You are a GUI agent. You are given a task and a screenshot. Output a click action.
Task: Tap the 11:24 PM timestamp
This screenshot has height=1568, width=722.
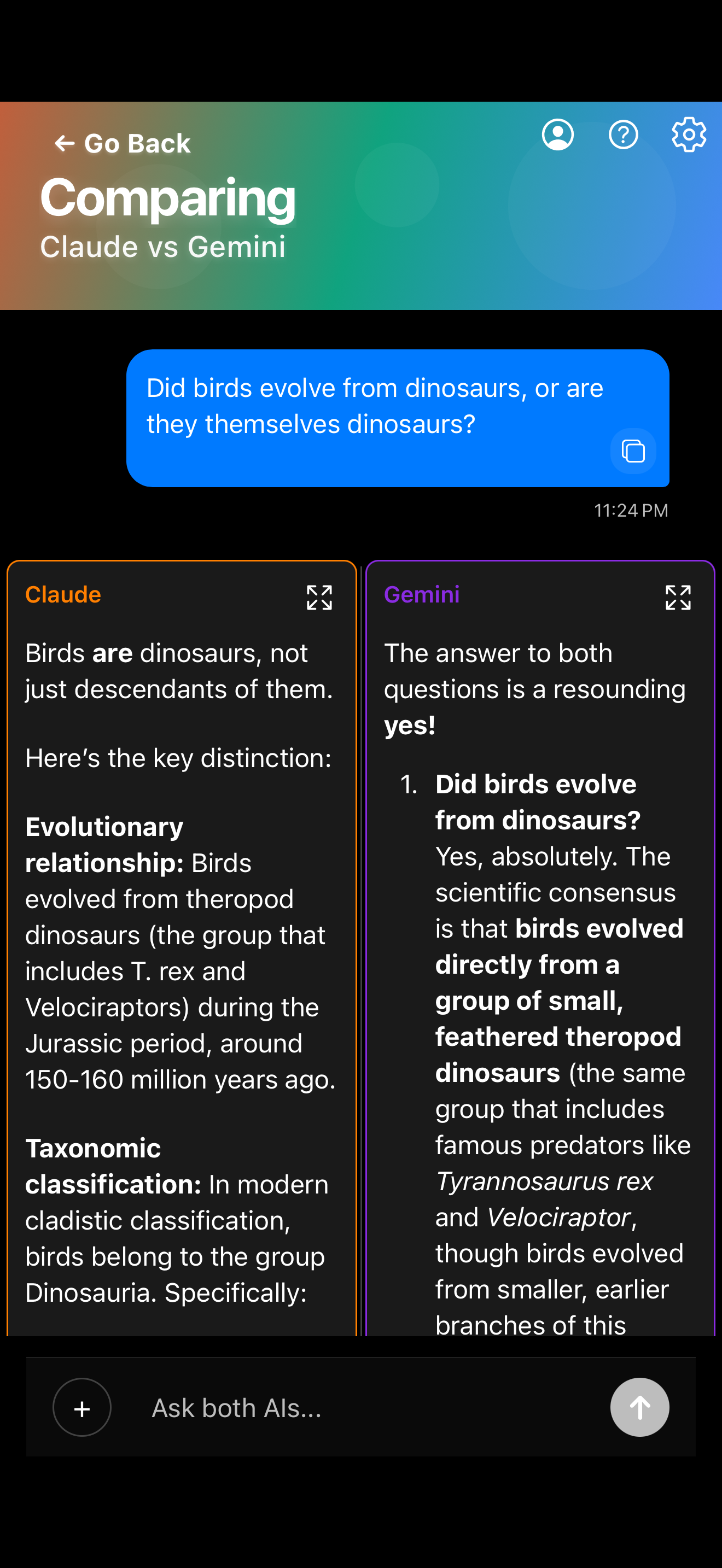pos(631,511)
